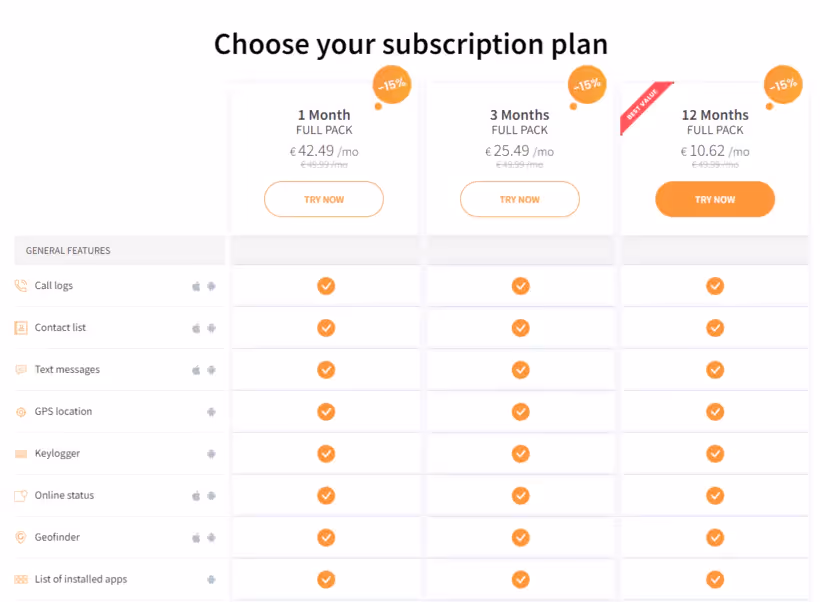Click the Online status icon
This screenshot has height=602, width=820.
tap(21, 495)
